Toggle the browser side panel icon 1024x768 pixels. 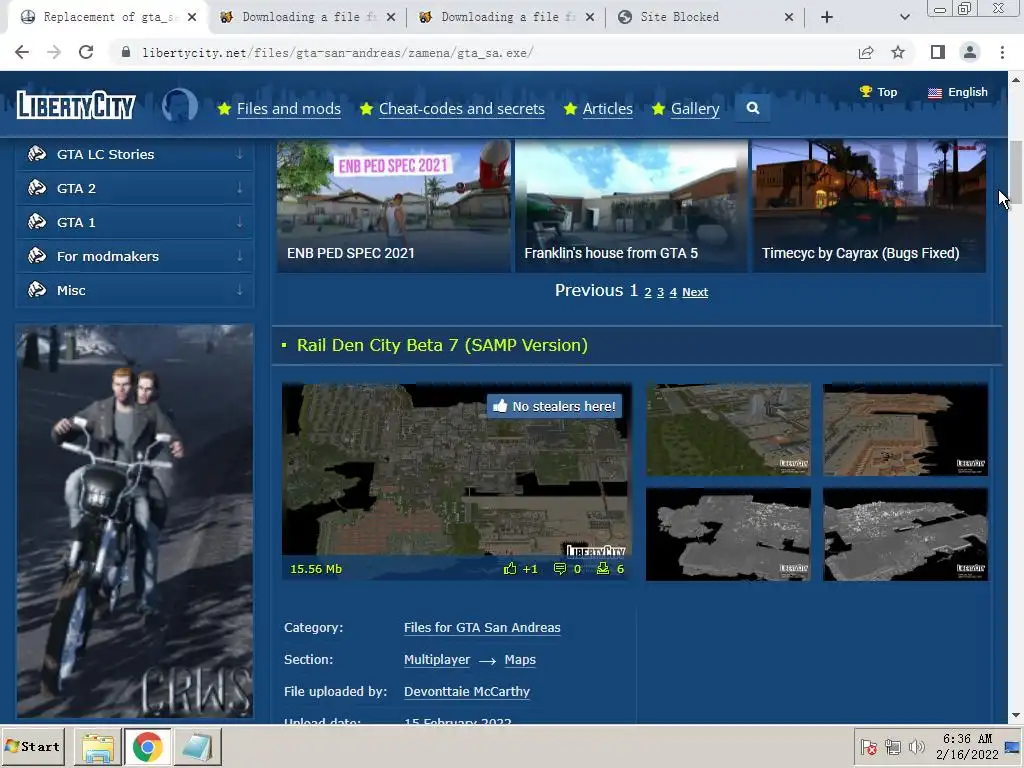pyautogui.click(x=938, y=52)
